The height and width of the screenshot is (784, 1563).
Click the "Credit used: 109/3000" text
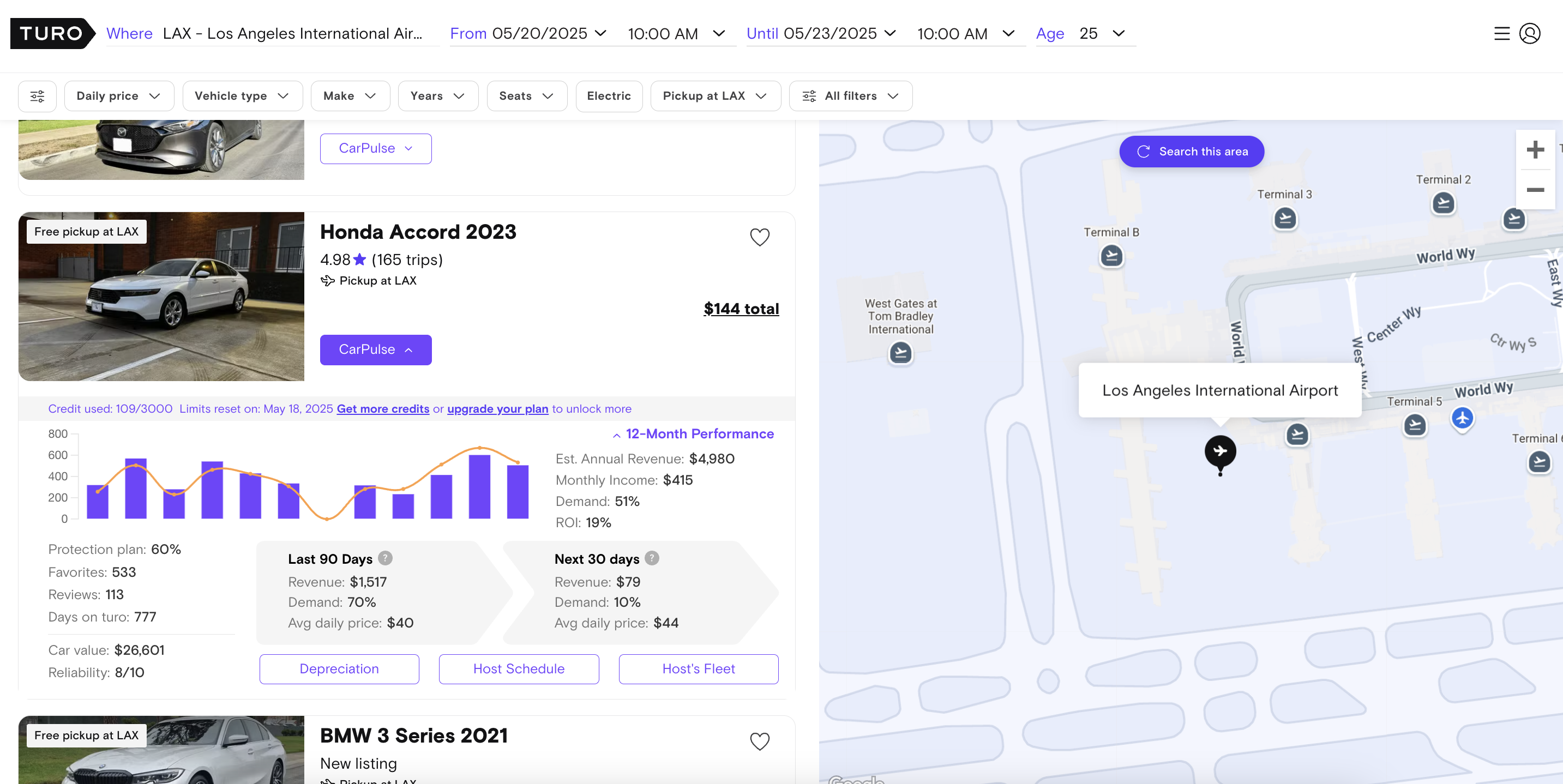click(x=110, y=409)
